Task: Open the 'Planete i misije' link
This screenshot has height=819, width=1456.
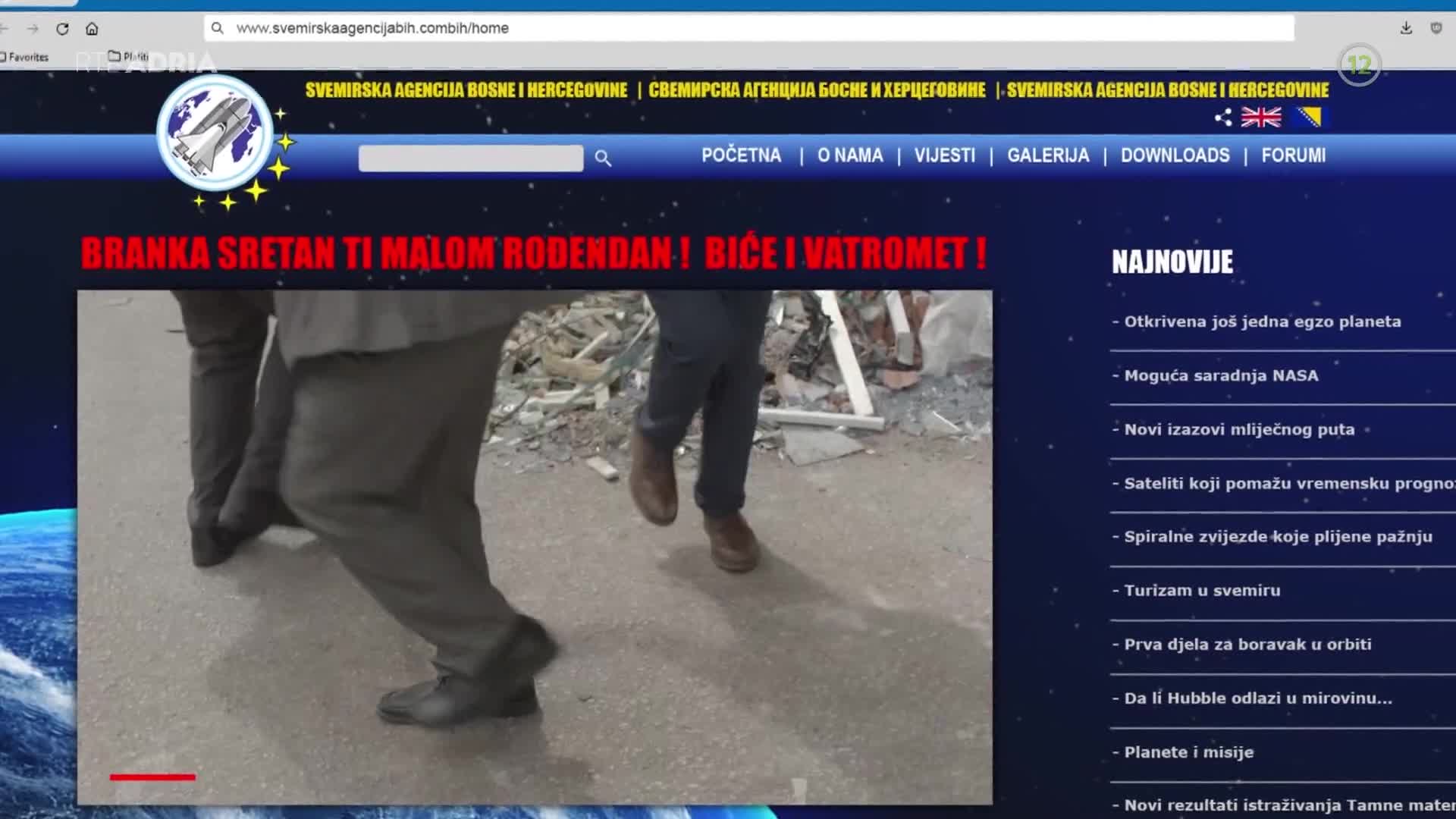Action: (x=1188, y=752)
